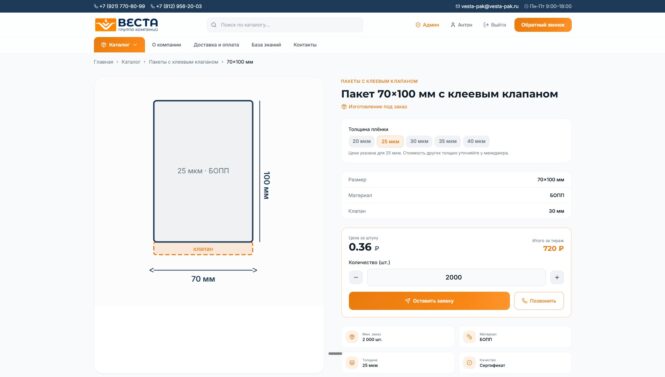665x377 pixels.
Task: Click the search magnifier icon
Action: pos(214,25)
